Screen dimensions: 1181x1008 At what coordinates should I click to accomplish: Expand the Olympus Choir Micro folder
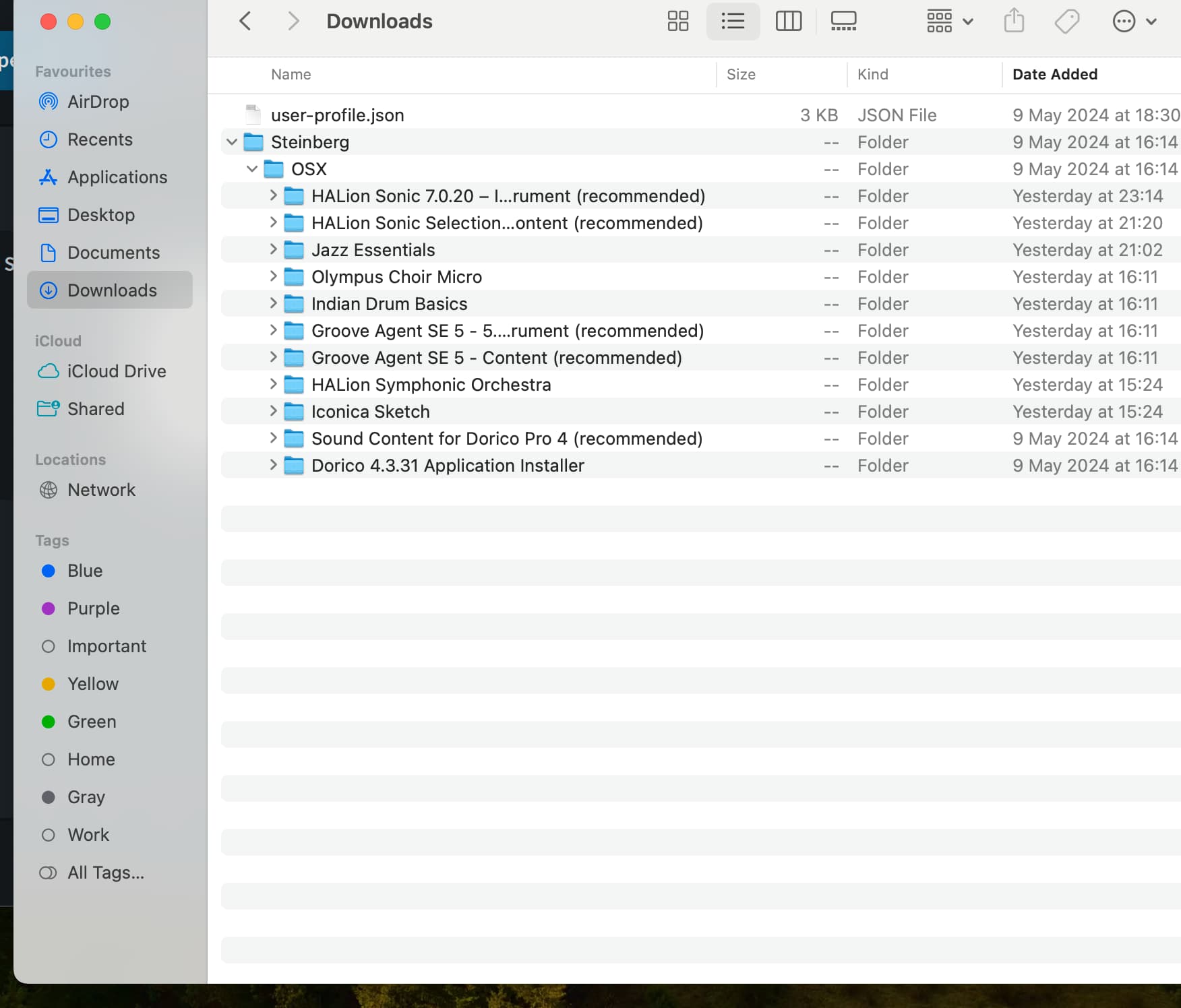coord(273,277)
